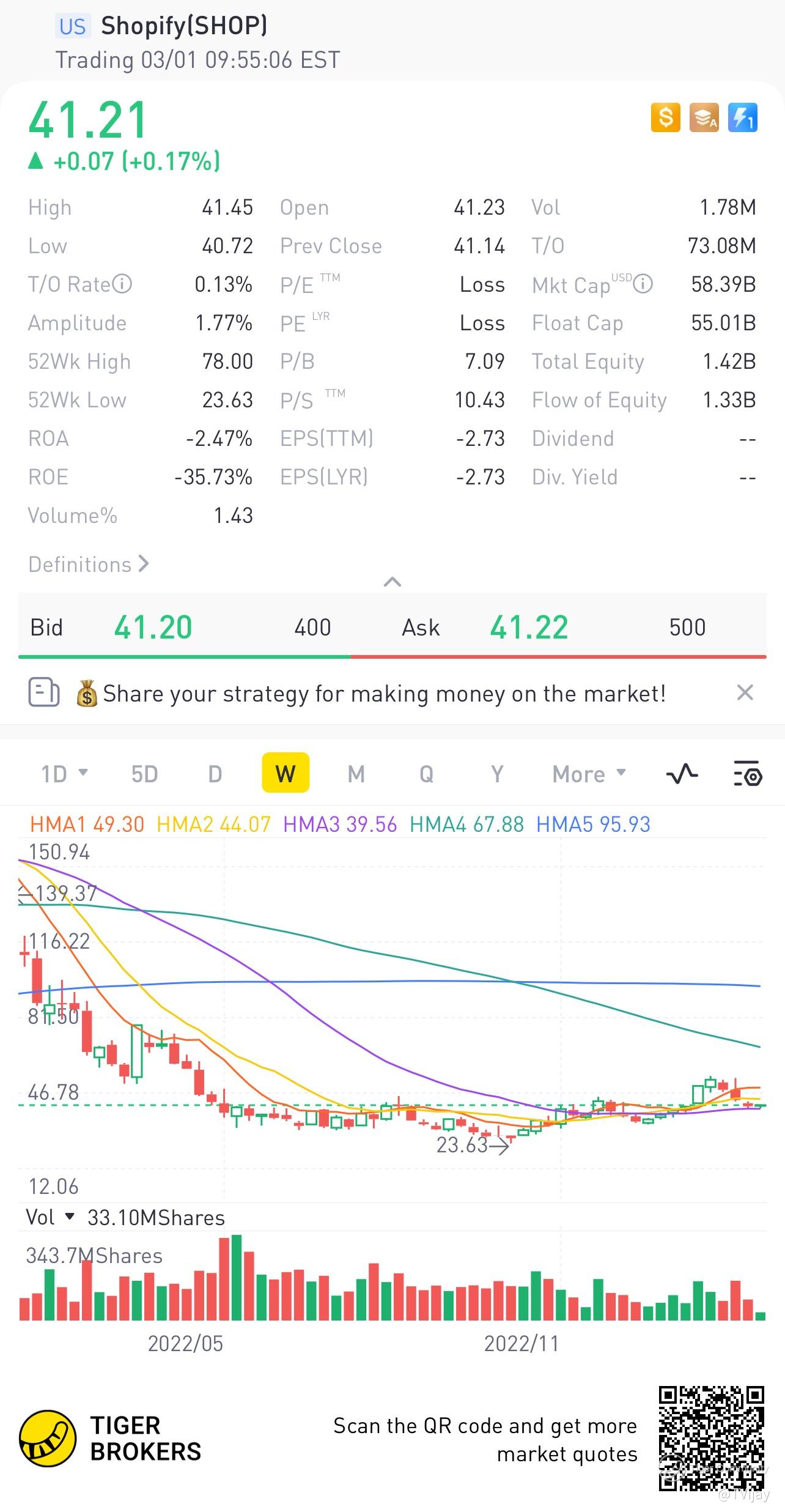Tap the Bid price 41.20

[x=153, y=627]
